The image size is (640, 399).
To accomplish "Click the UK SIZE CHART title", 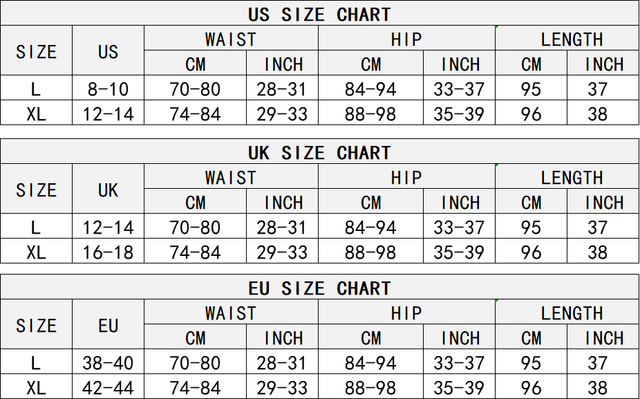I will tap(320, 153).
